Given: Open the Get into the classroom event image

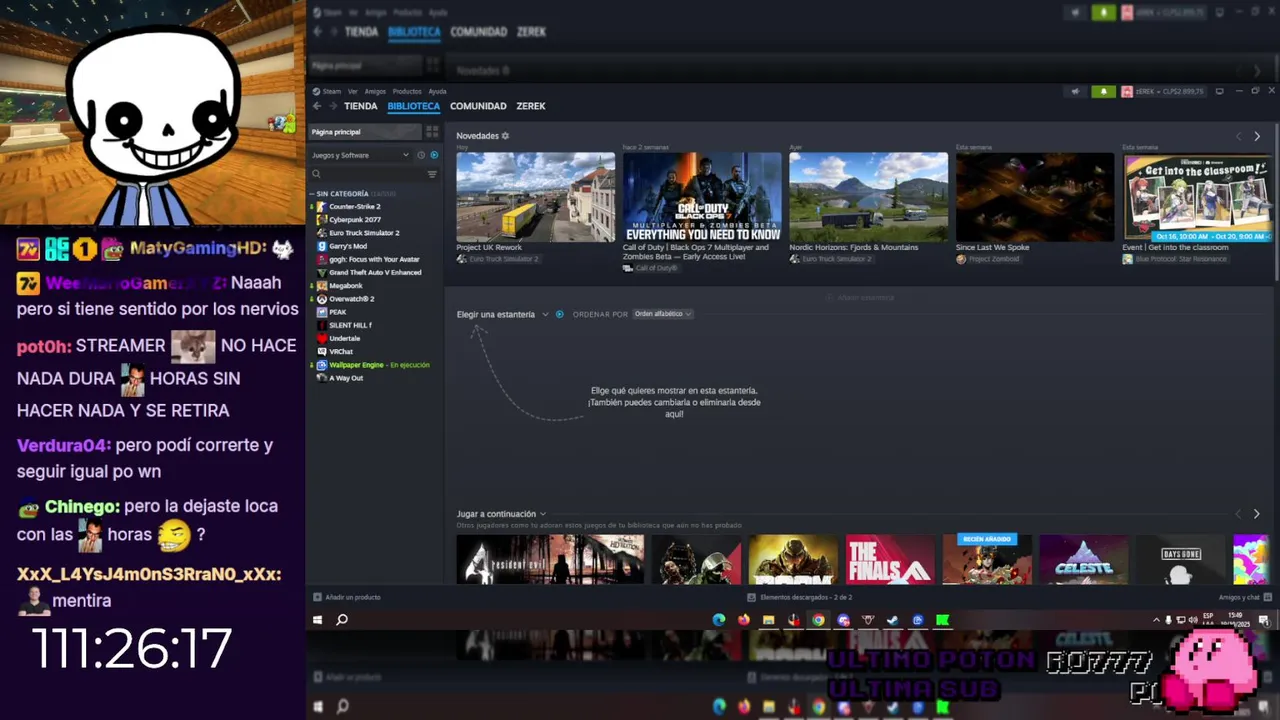Looking at the screenshot, I should click(1197, 197).
